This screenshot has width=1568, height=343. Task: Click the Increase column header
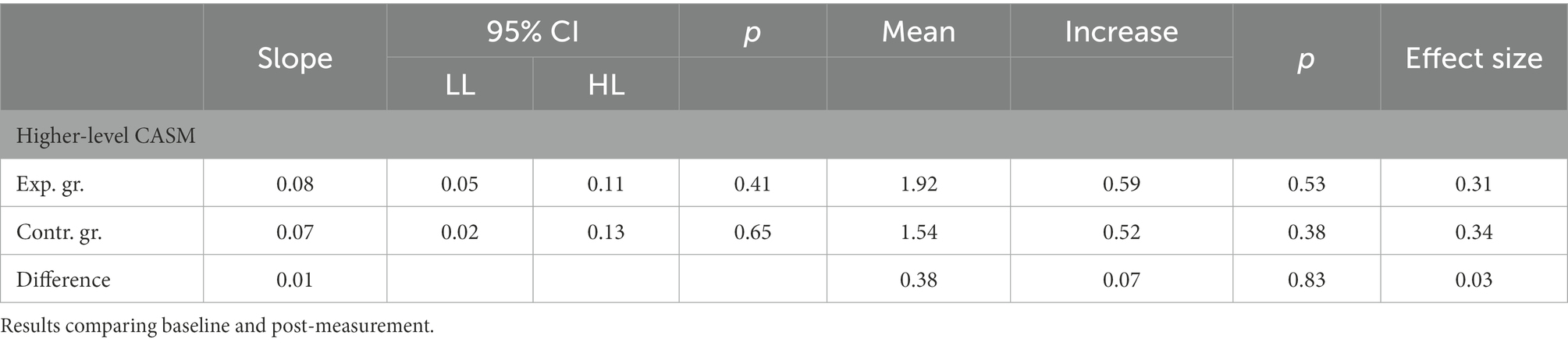pos(1121,31)
